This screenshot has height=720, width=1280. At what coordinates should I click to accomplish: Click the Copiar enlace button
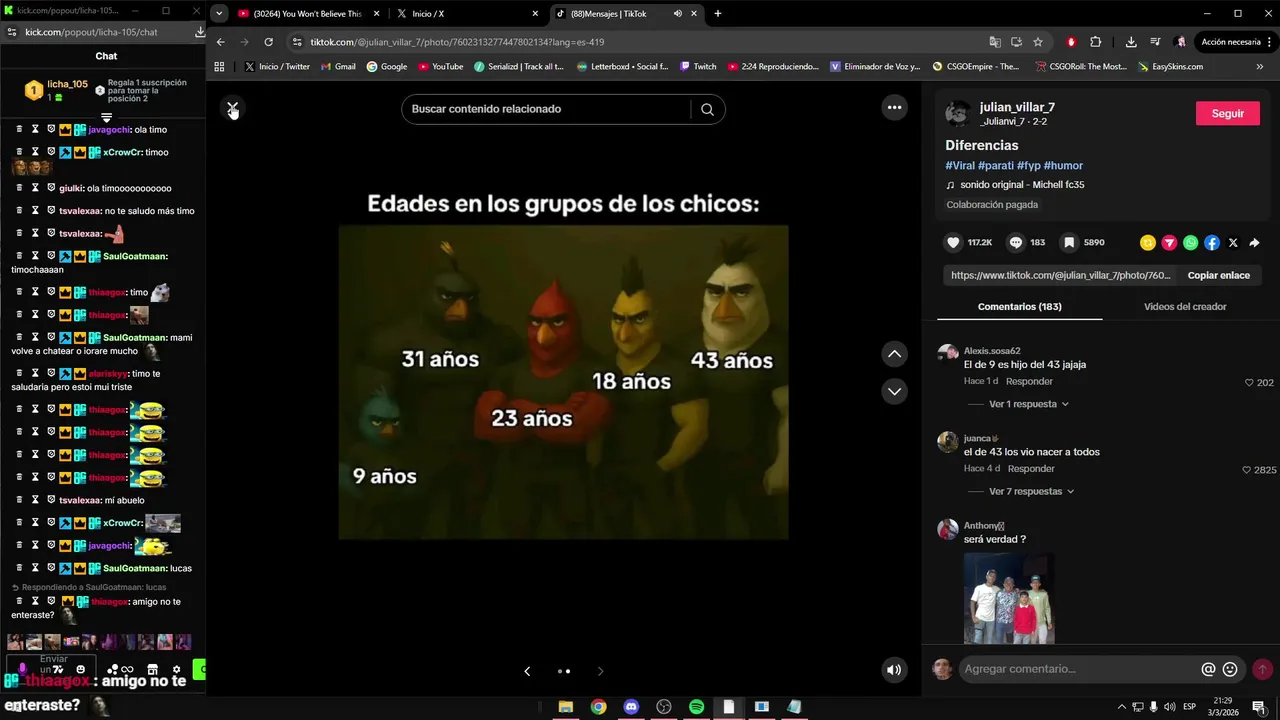pyautogui.click(x=1218, y=275)
